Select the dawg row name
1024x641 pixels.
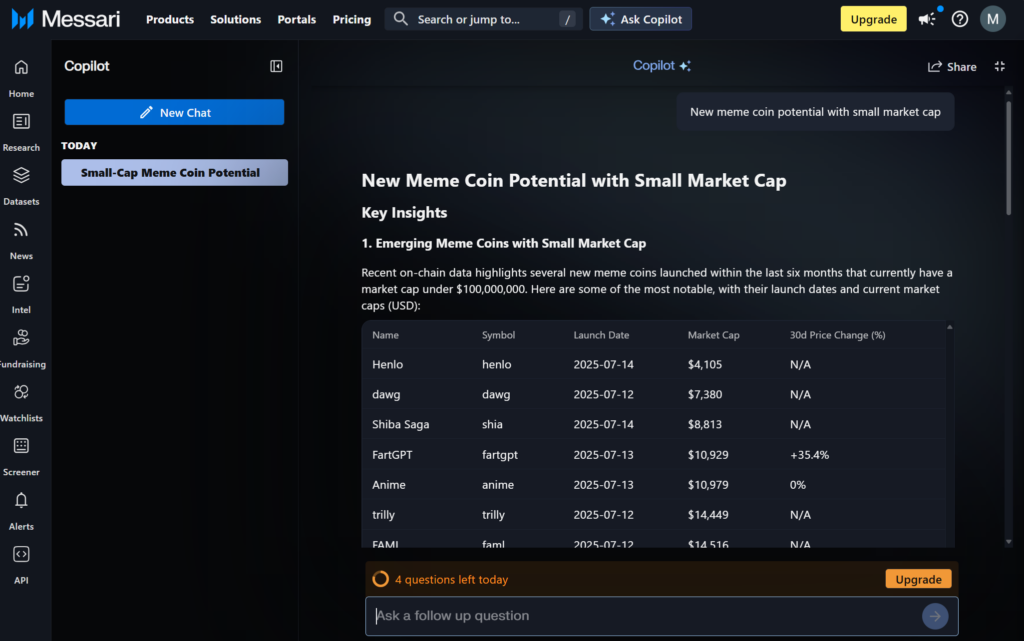pos(386,394)
